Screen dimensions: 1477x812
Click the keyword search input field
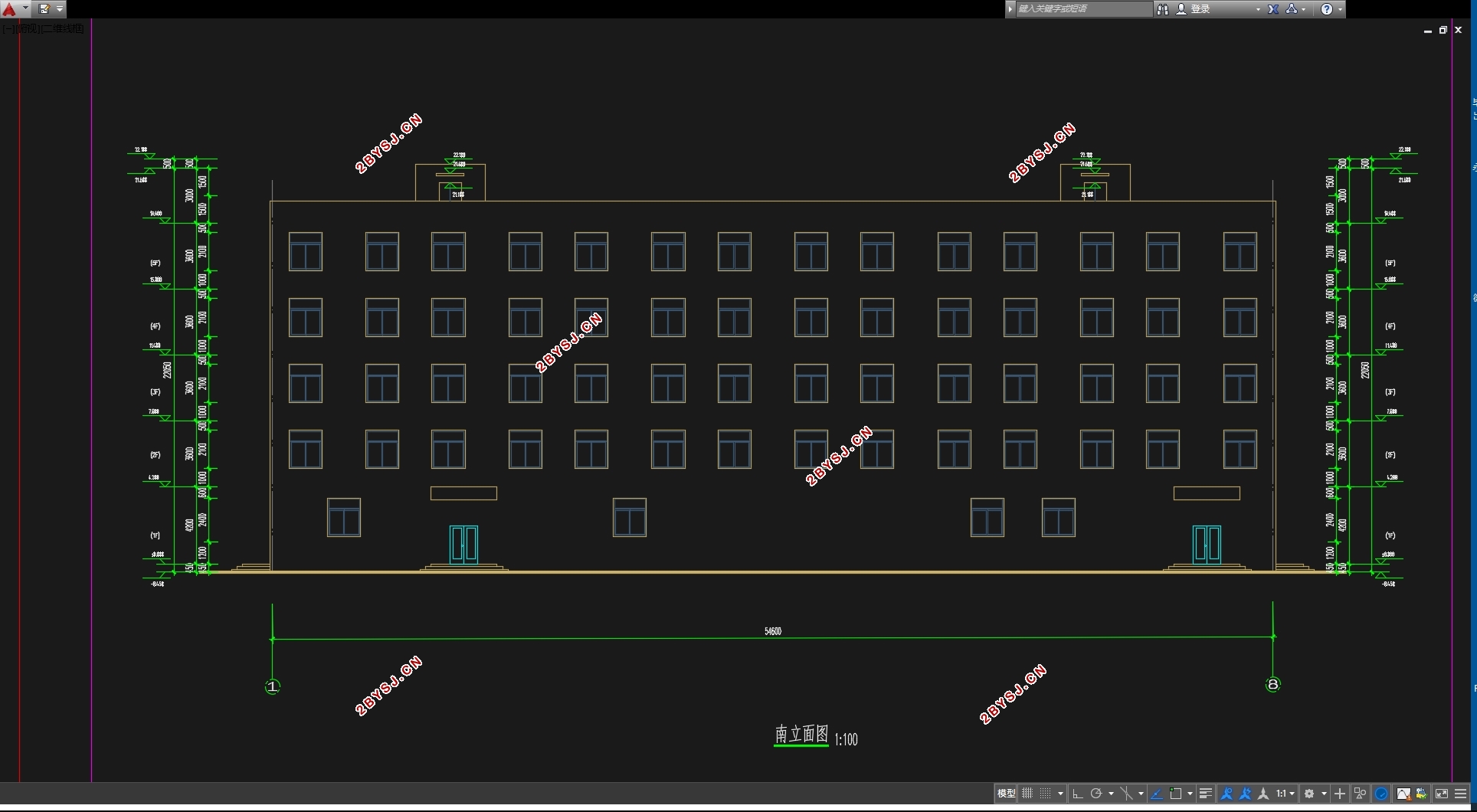1084,9
